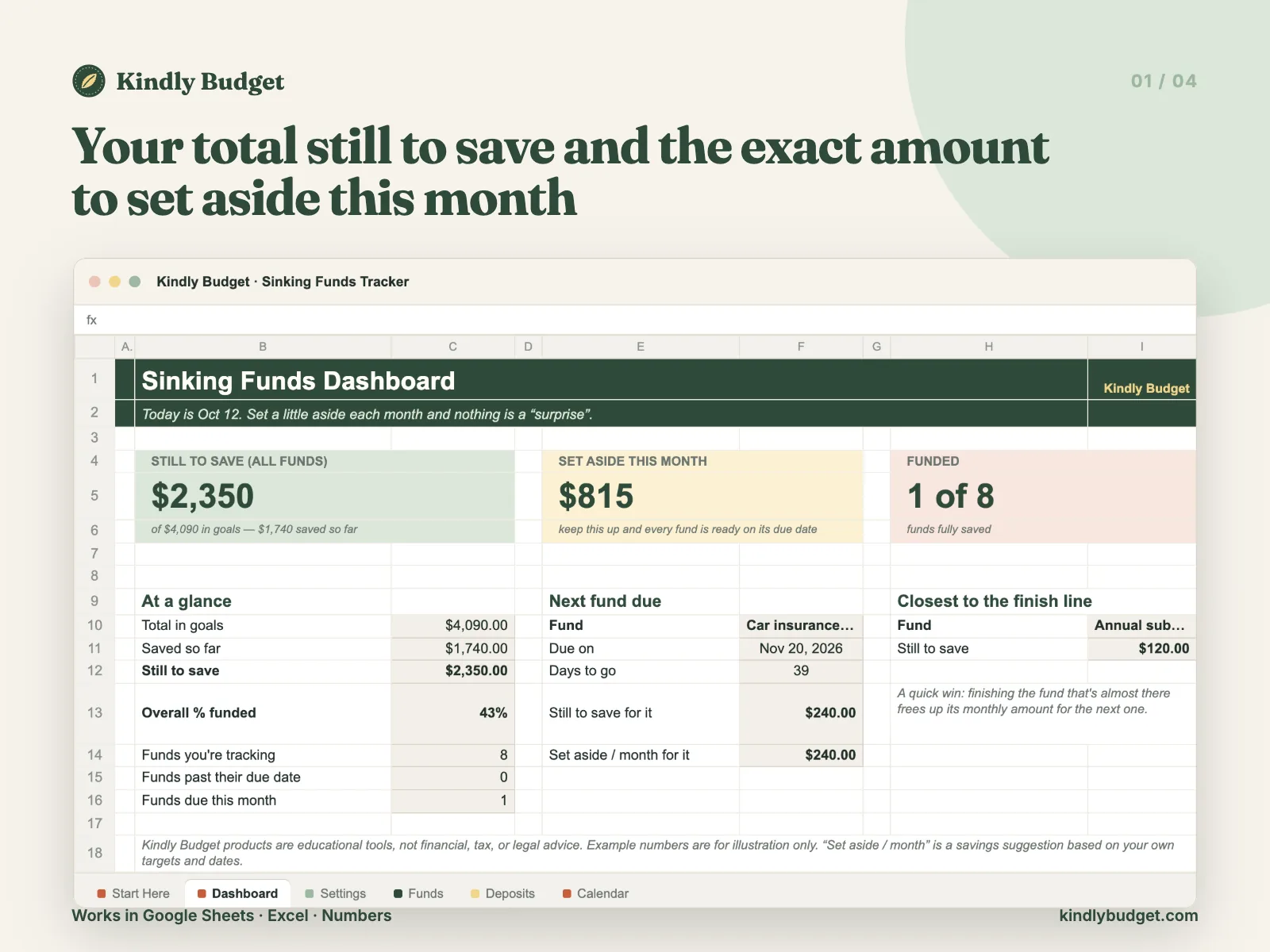Select column E header
The image size is (1270, 952).
pyautogui.click(x=641, y=347)
